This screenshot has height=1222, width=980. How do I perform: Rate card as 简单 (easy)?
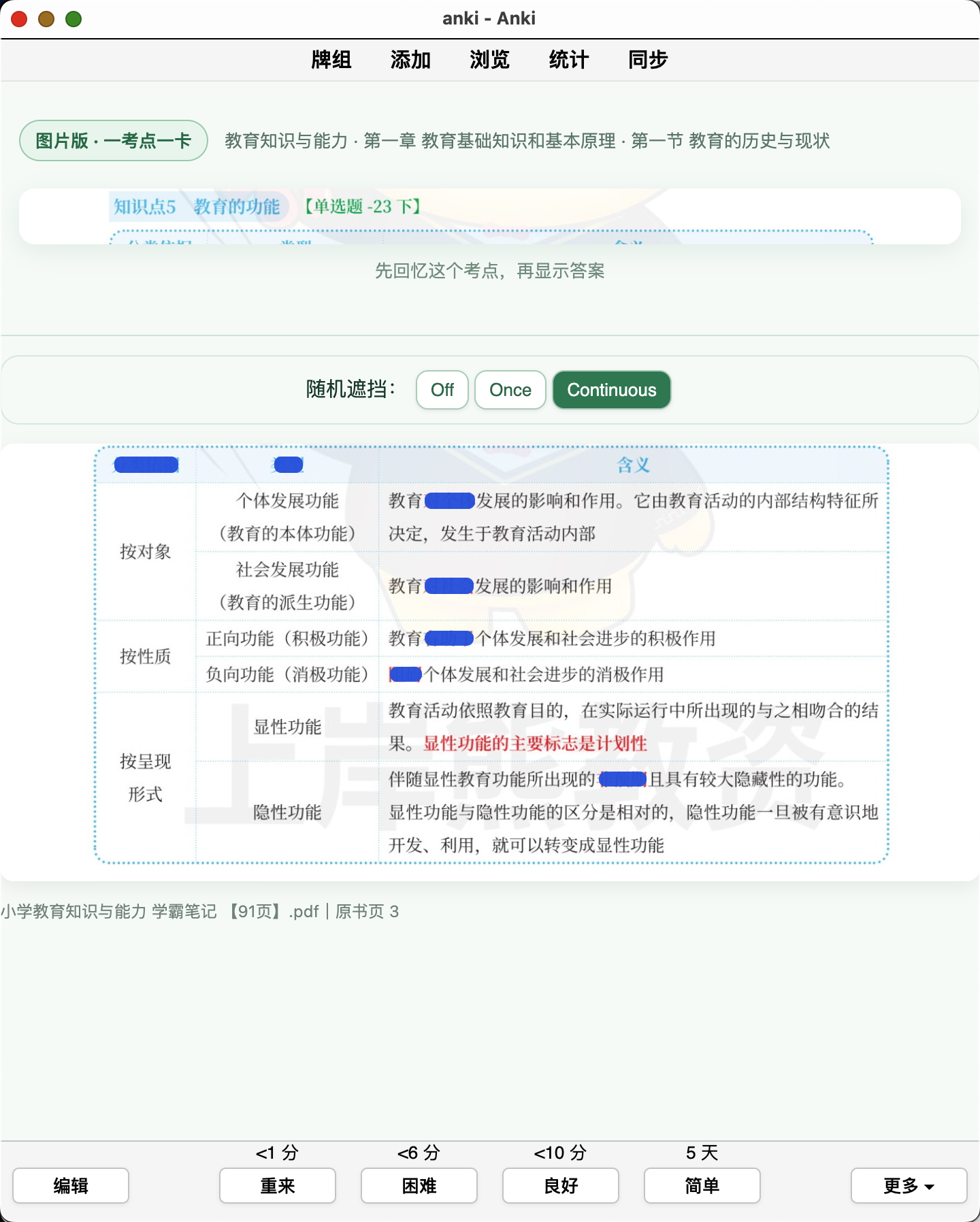click(702, 1186)
